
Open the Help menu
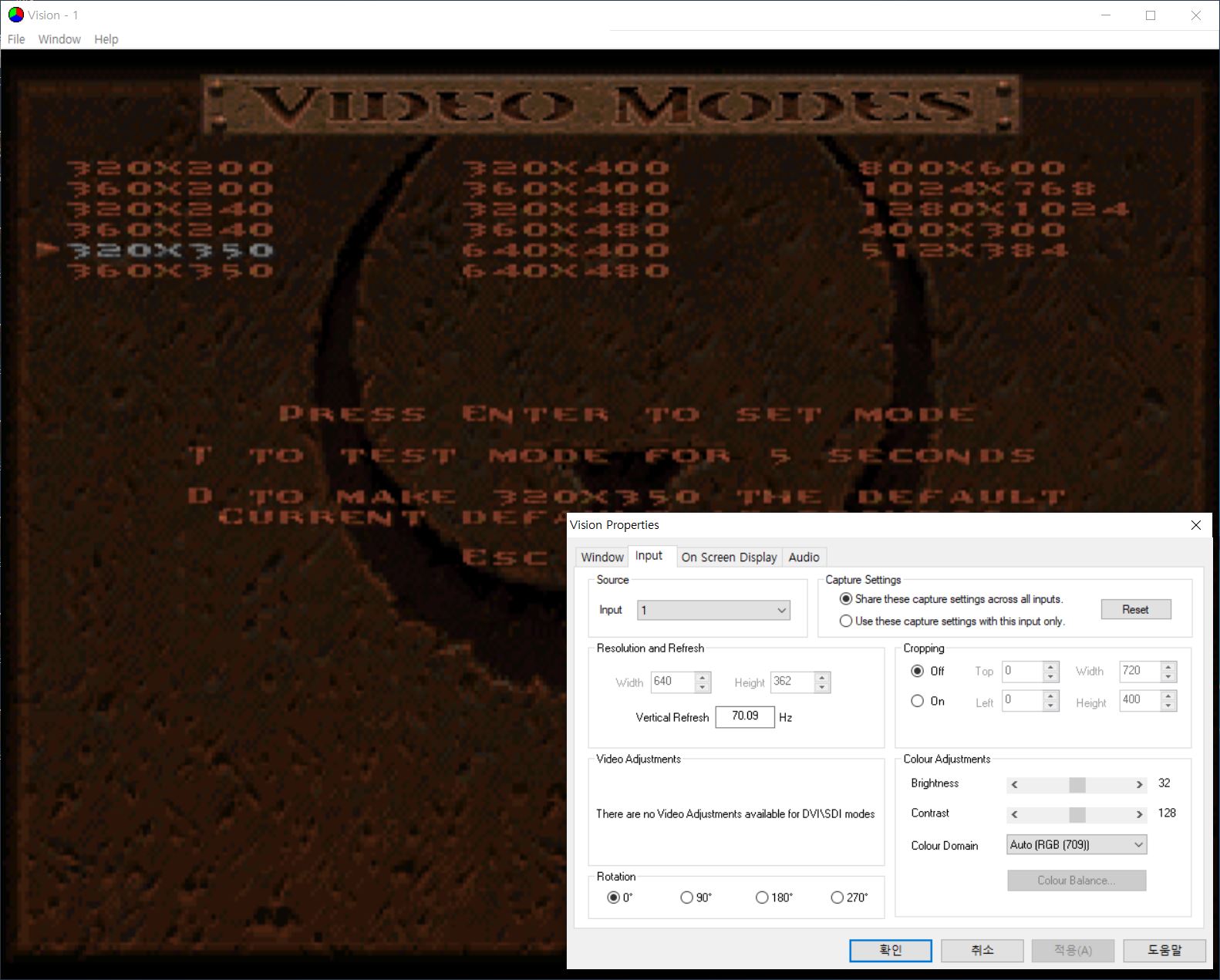(106, 39)
